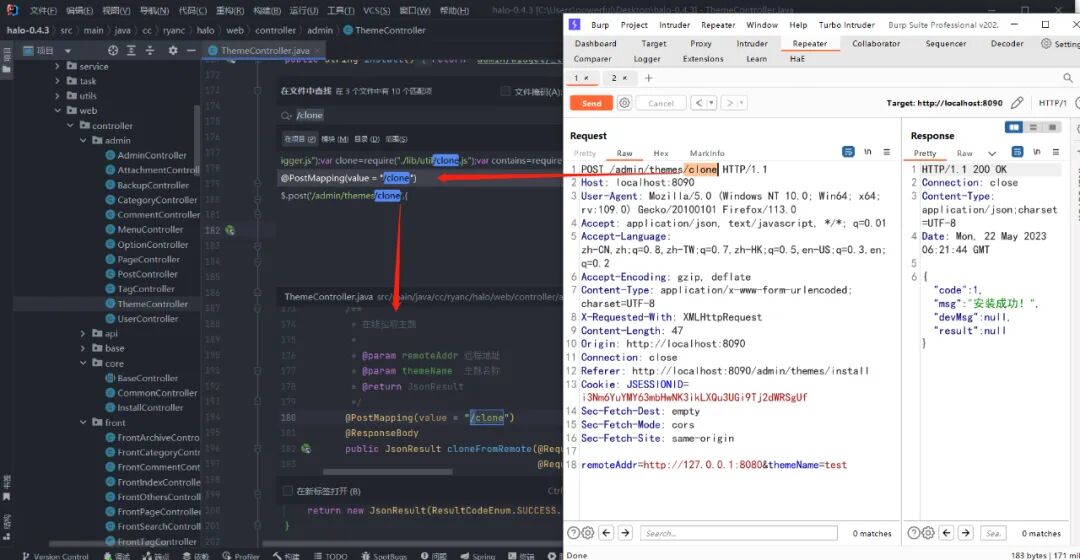Image resolution: width=1080 pixels, height=560 pixels.
Task: Open project panel gear options
Action: click(173, 50)
